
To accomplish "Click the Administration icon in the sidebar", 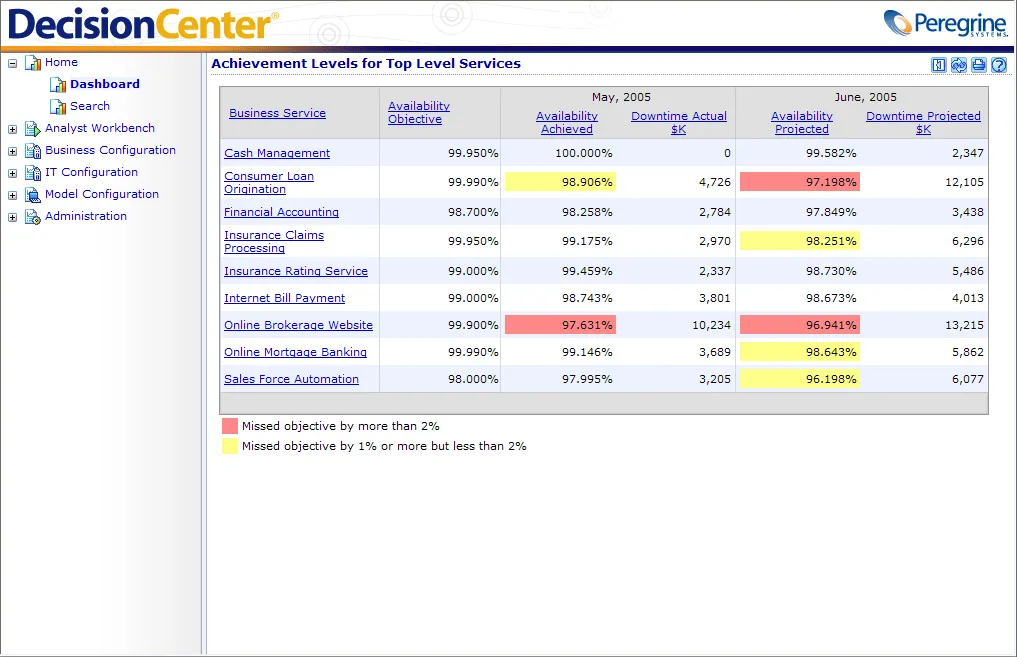I will click(x=32, y=217).
